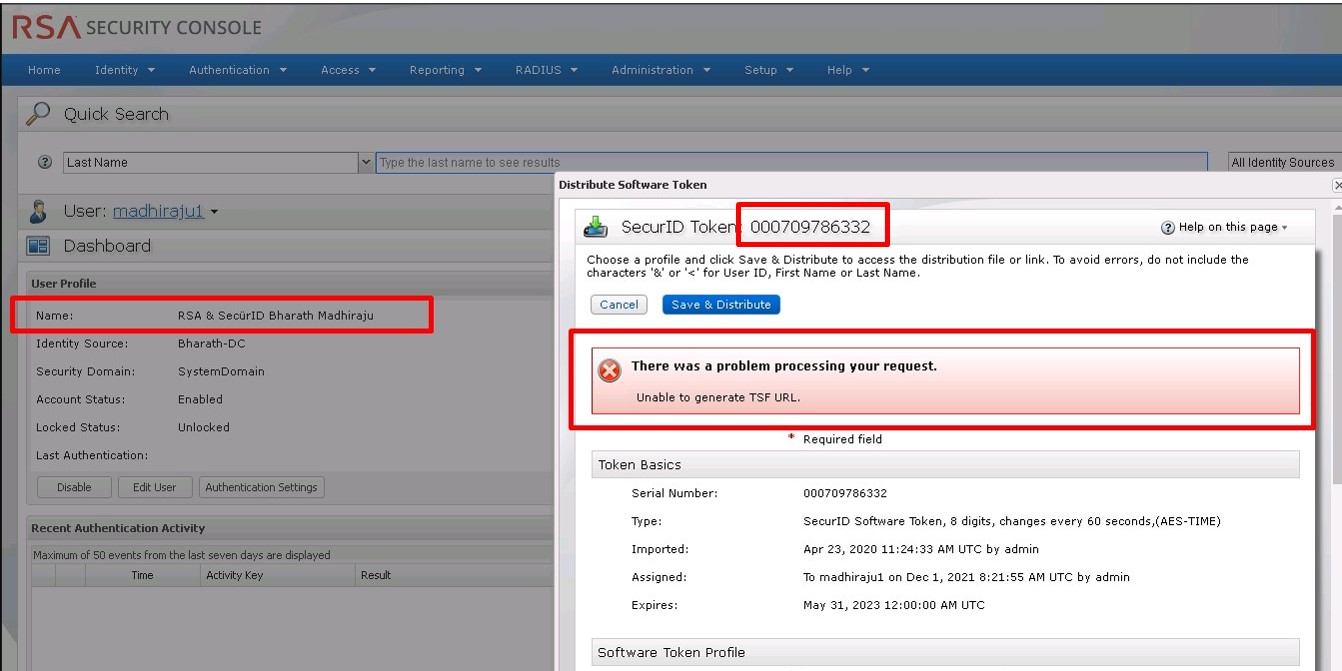Open the Last Name search type dropdown
The height and width of the screenshot is (671, 1342).
(365, 162)
